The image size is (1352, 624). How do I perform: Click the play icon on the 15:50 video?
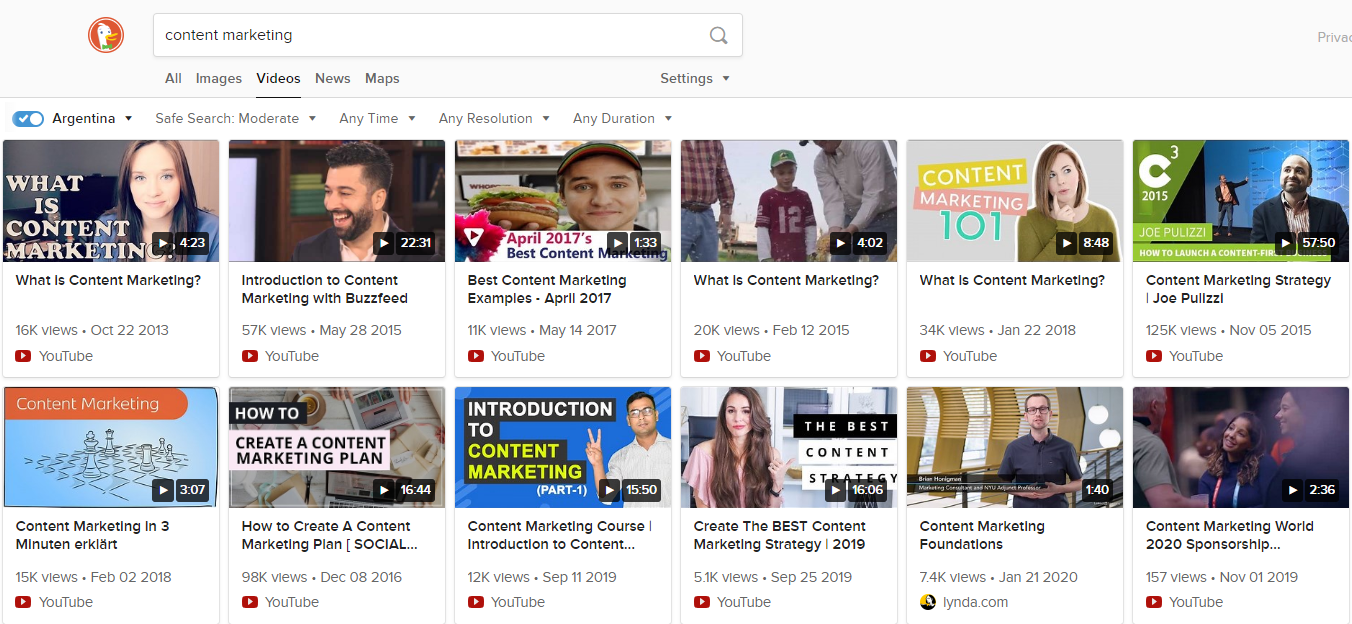click(x=609, y=490)
